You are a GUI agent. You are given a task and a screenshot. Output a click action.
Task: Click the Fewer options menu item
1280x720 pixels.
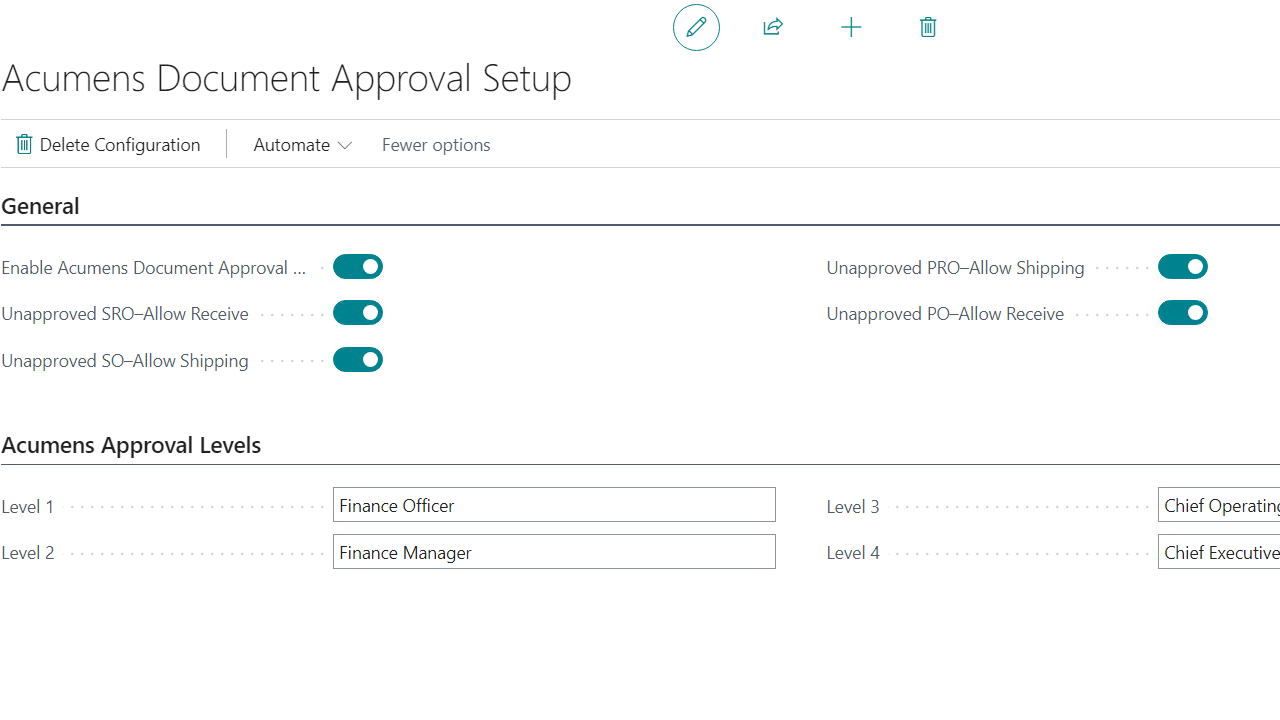click(436, 144)
